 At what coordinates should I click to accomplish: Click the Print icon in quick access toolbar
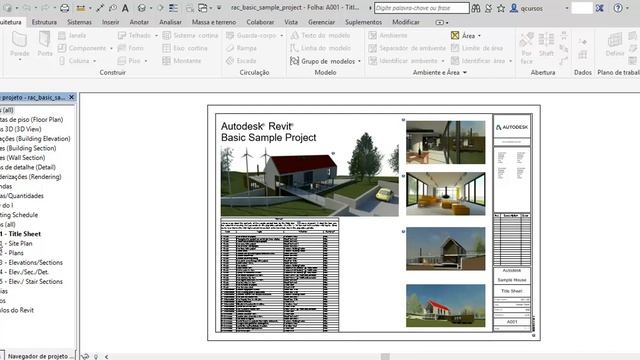(64, 8)
